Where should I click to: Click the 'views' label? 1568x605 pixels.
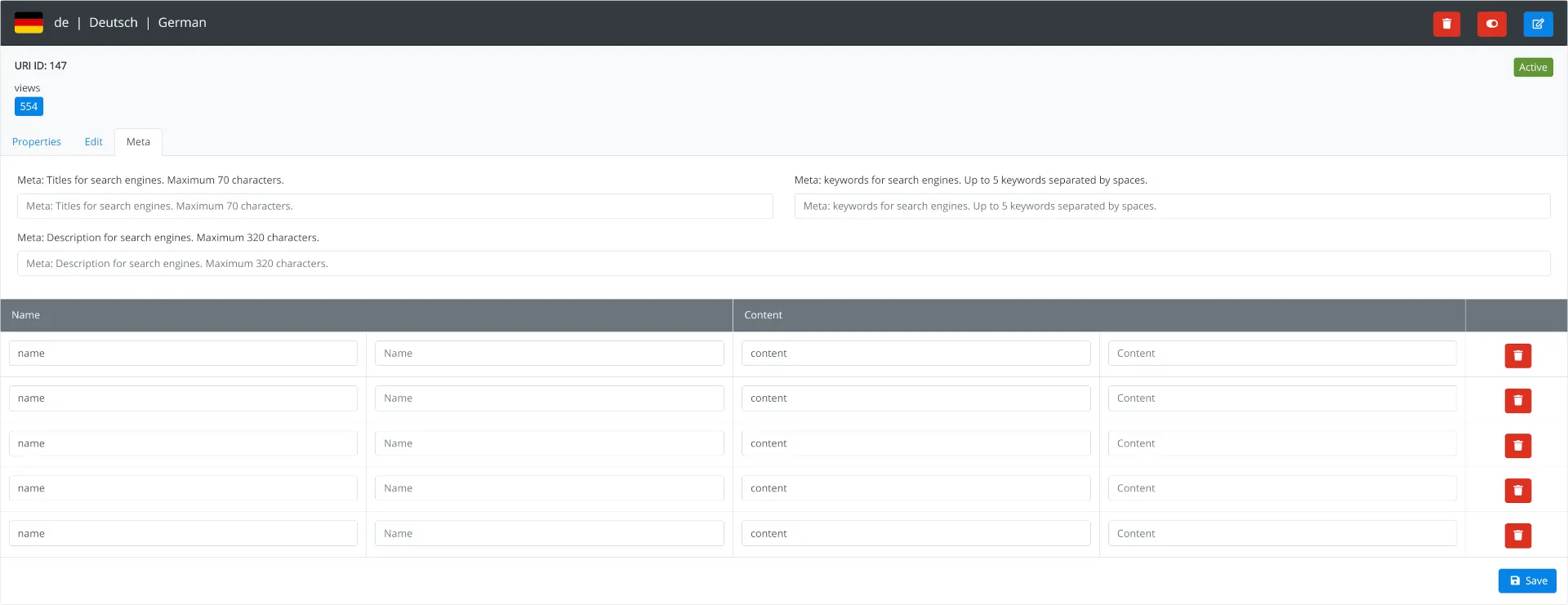pos(27,88)
